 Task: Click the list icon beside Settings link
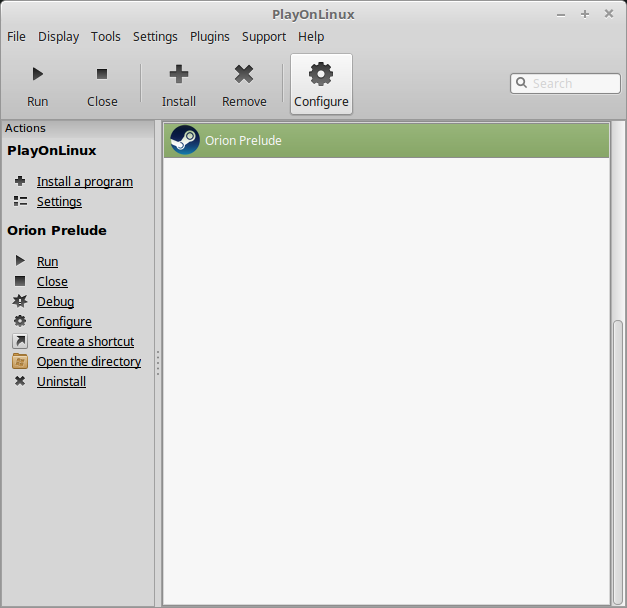[x=20, y=201]
